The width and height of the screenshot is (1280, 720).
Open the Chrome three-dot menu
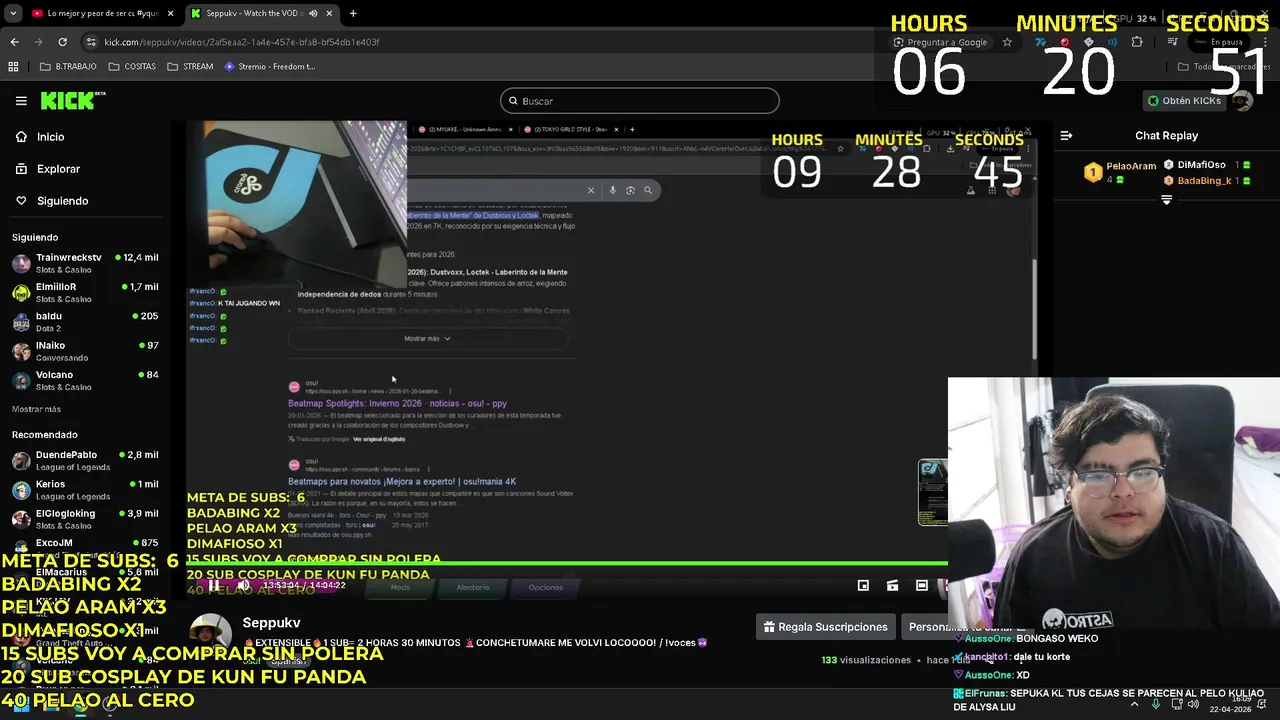point(1266,42)
